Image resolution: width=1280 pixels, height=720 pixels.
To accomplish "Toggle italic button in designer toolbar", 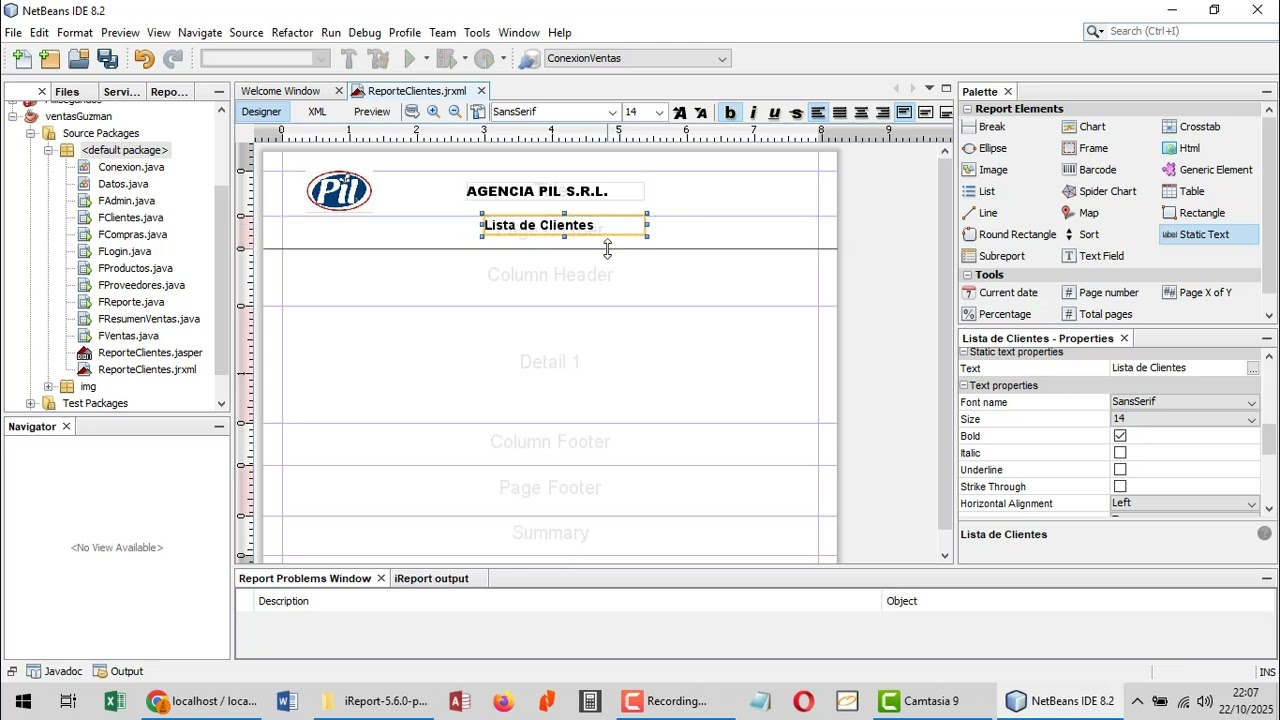I will tap(752, 113).
